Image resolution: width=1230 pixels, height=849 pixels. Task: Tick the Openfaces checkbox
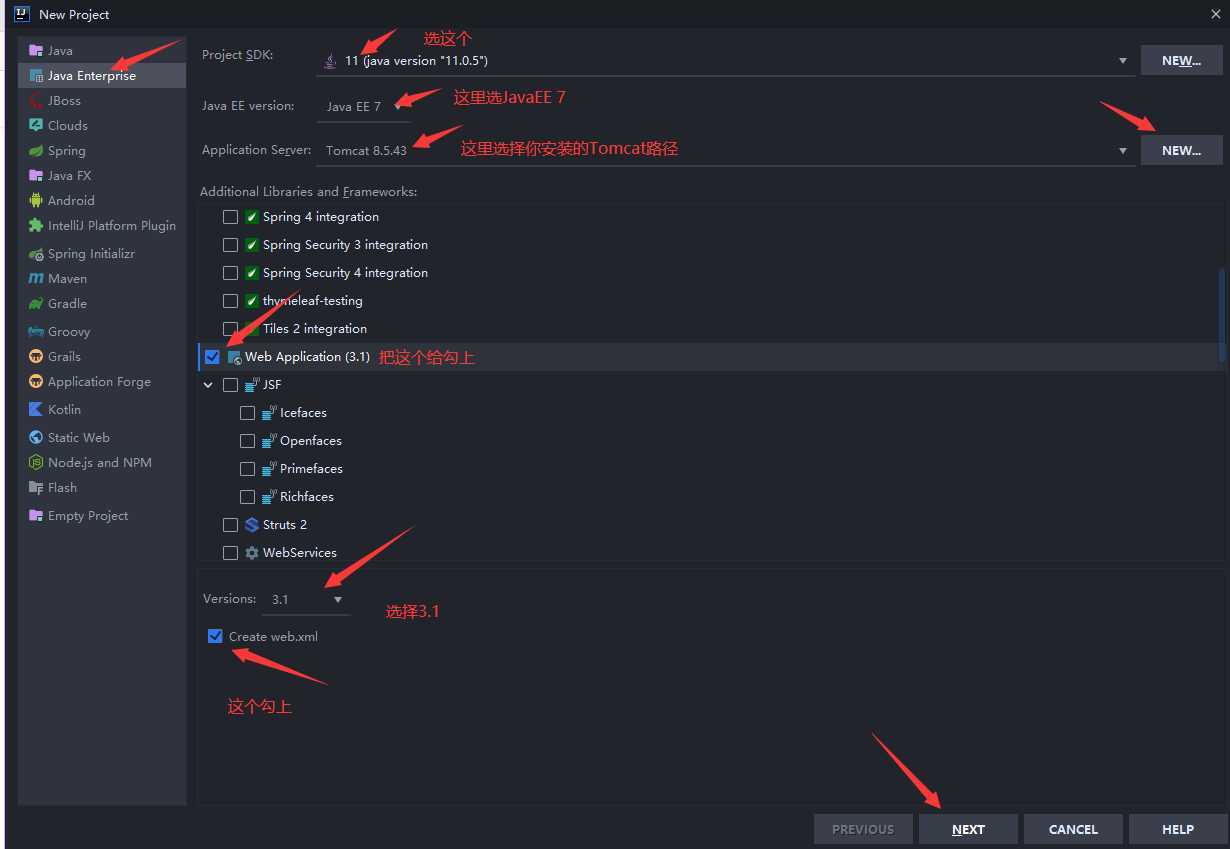pos(247,441)
